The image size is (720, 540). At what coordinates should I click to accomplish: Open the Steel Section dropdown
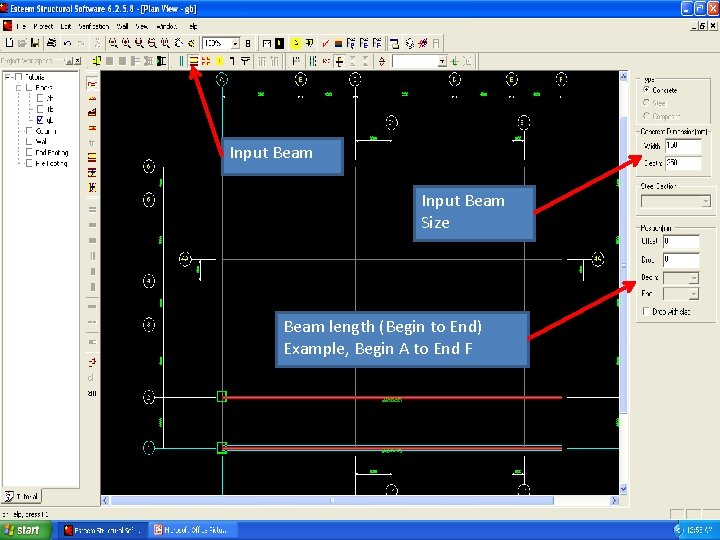[x=706, y=202]
